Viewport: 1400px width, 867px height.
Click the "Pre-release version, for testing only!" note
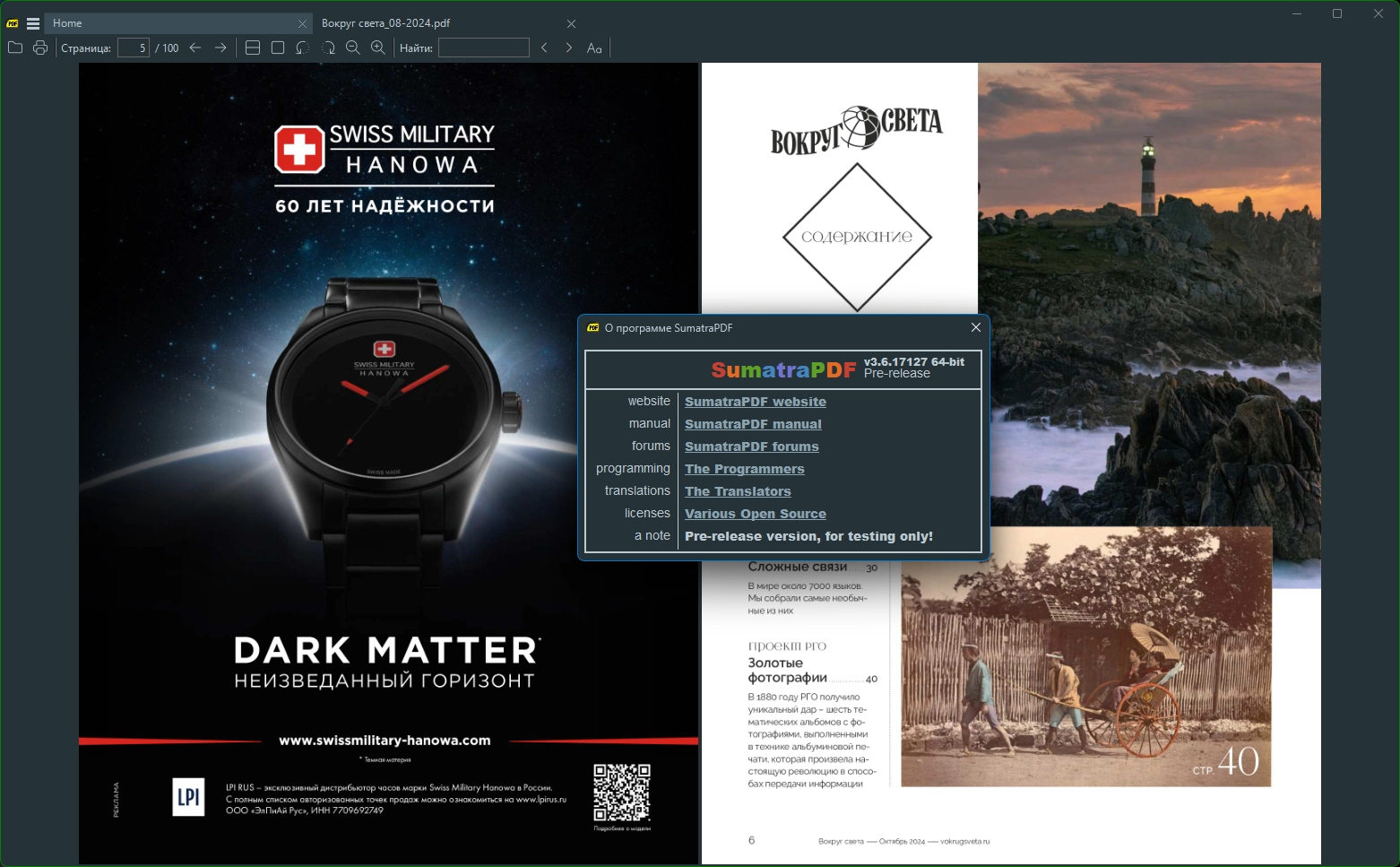coord(808,536)
